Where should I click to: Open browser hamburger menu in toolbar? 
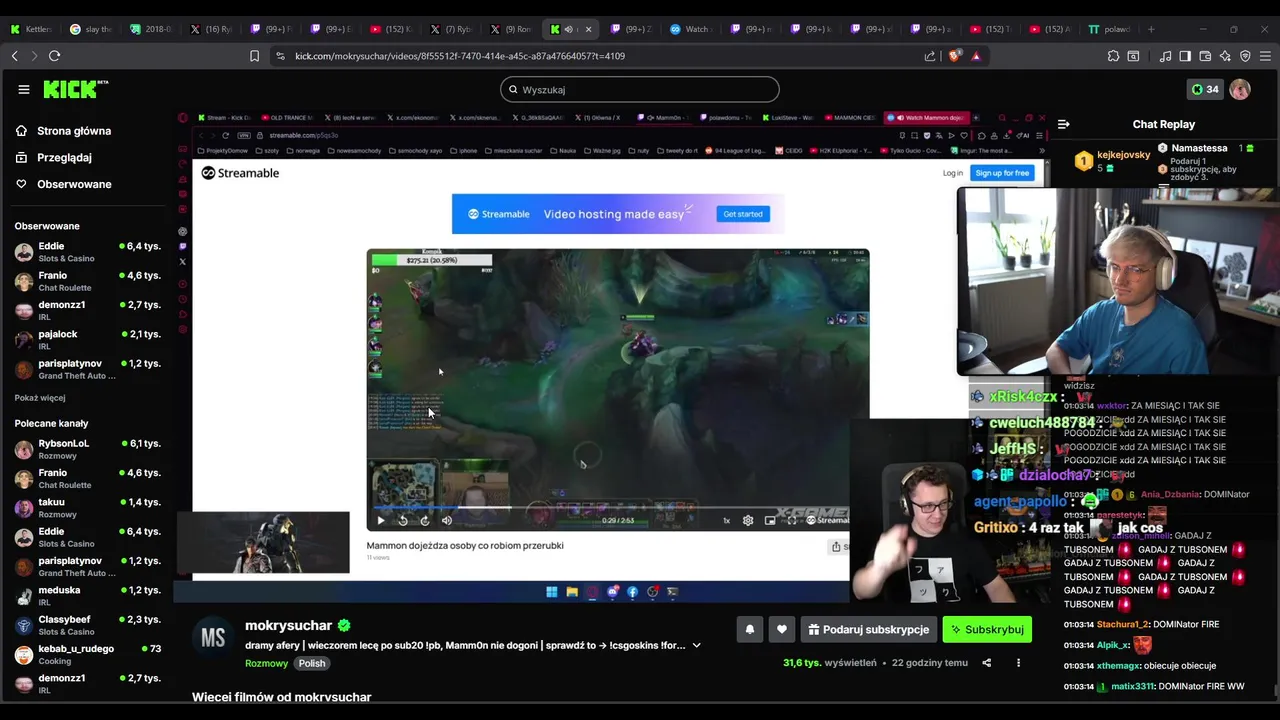pyautogui.click(x=1266, y=56)
